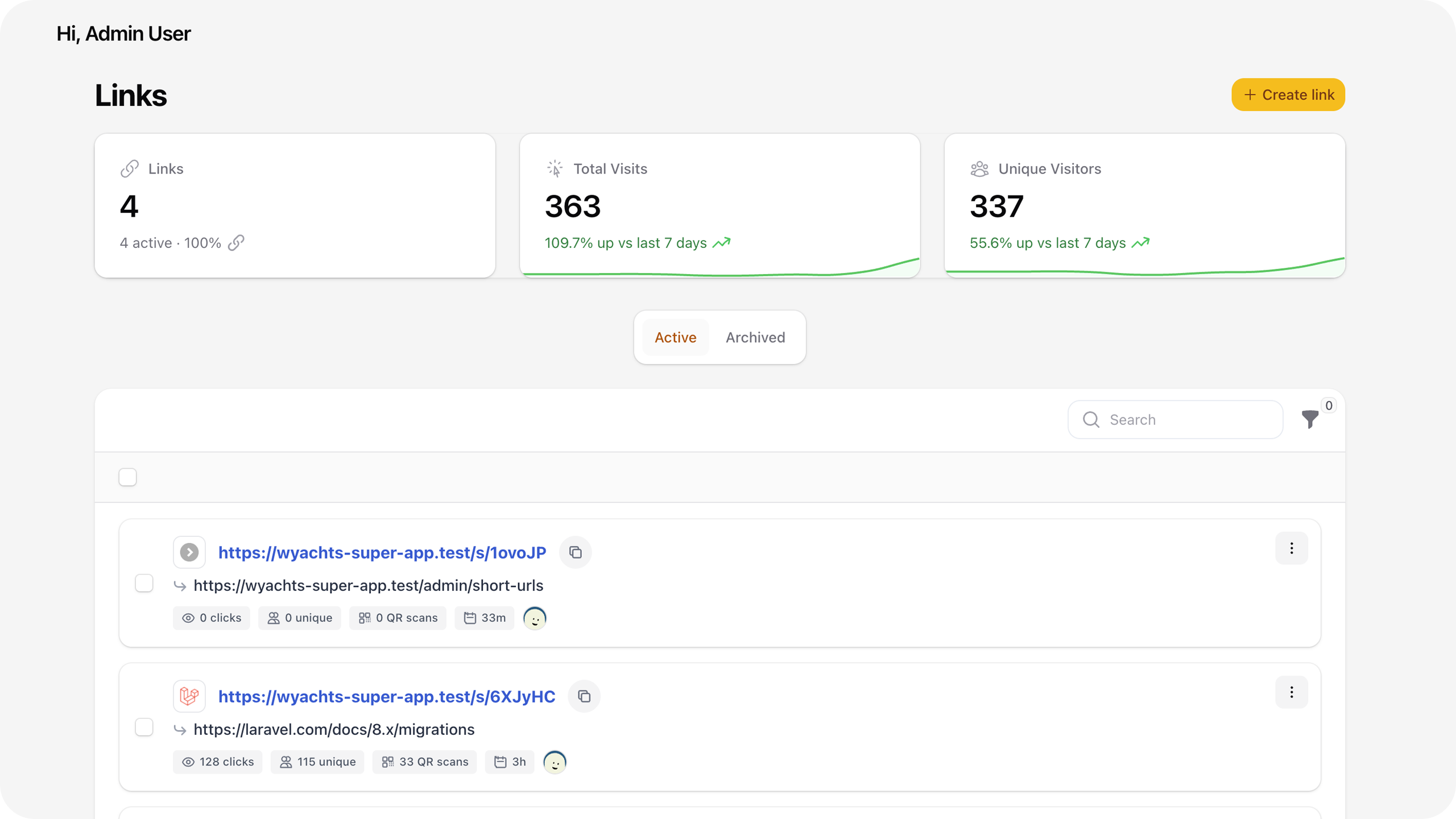The width and height of the screenshot is (1456, 819).
Task: Click the '55.6% up vs last 7 days' text
Action: [1048, 243]
